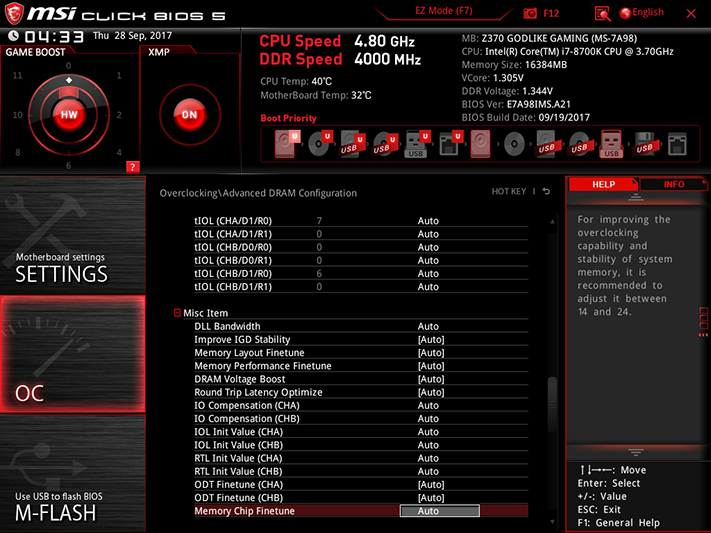
Task: Edit RTL Init Value (CHA)
Action: 428,458
